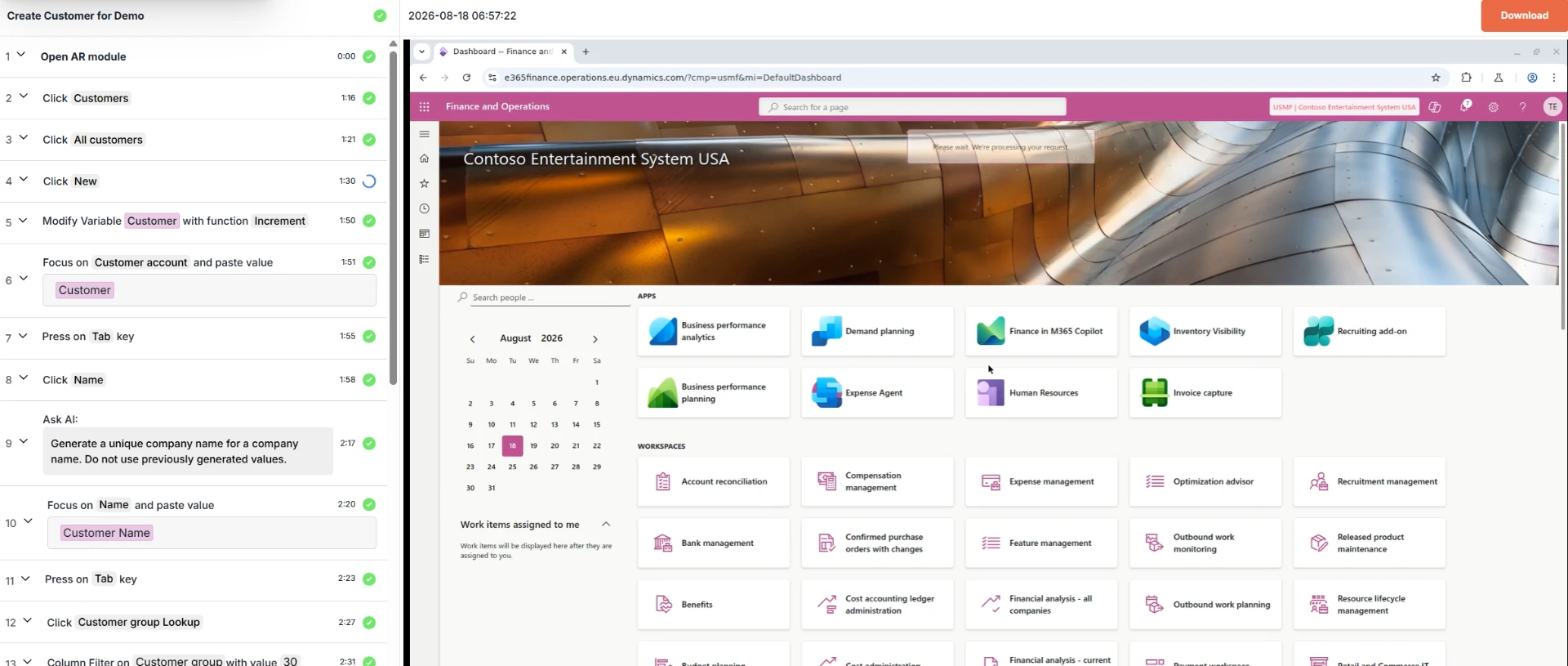Open Favorites star in left sidebar
Image resolution: width=1568 pixels, height=666 pixels.
click(424, 184)
